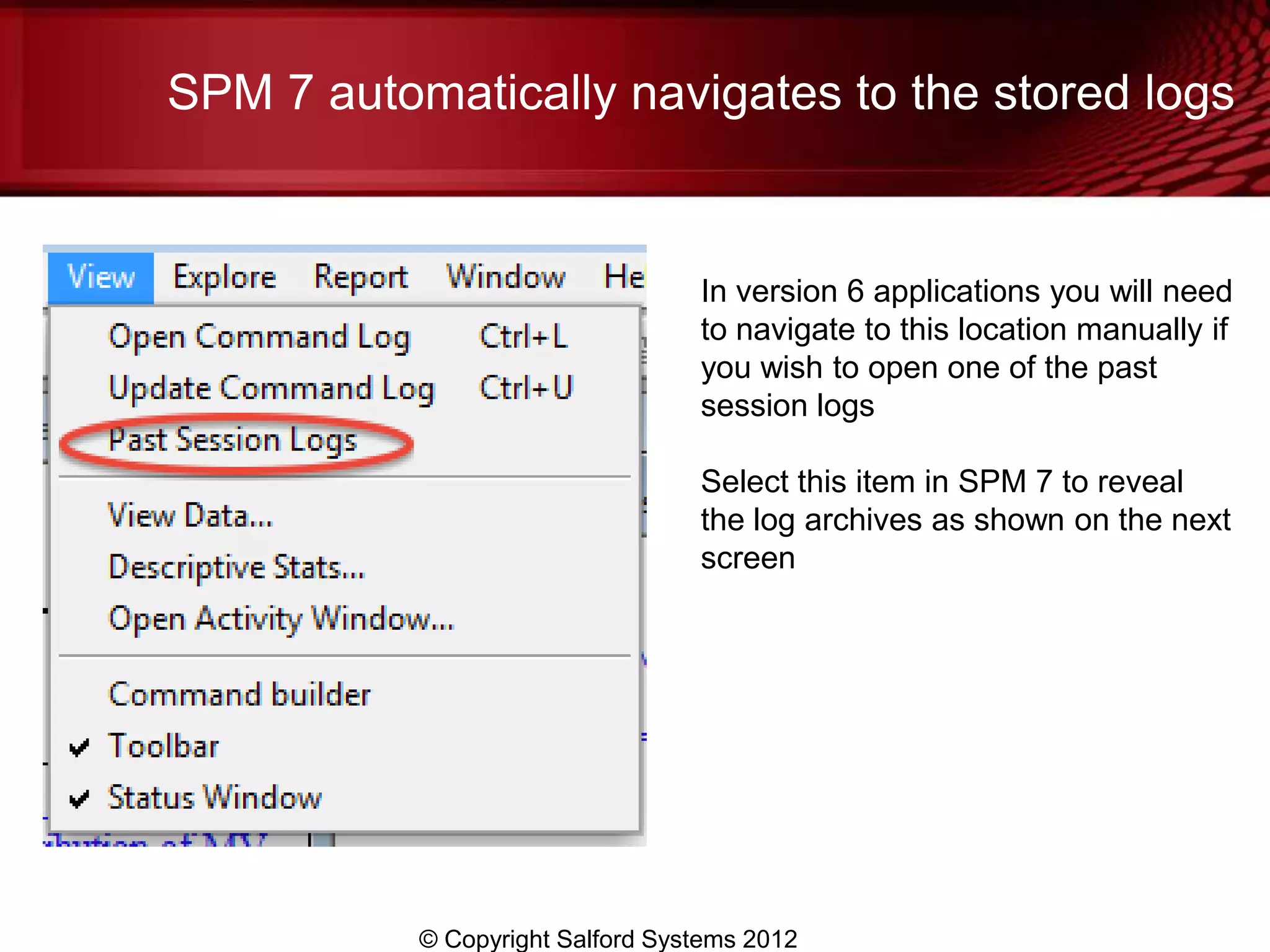Select Past Session Logs item
This screenshot has width=1270, height=952.
tap(344, 440)
